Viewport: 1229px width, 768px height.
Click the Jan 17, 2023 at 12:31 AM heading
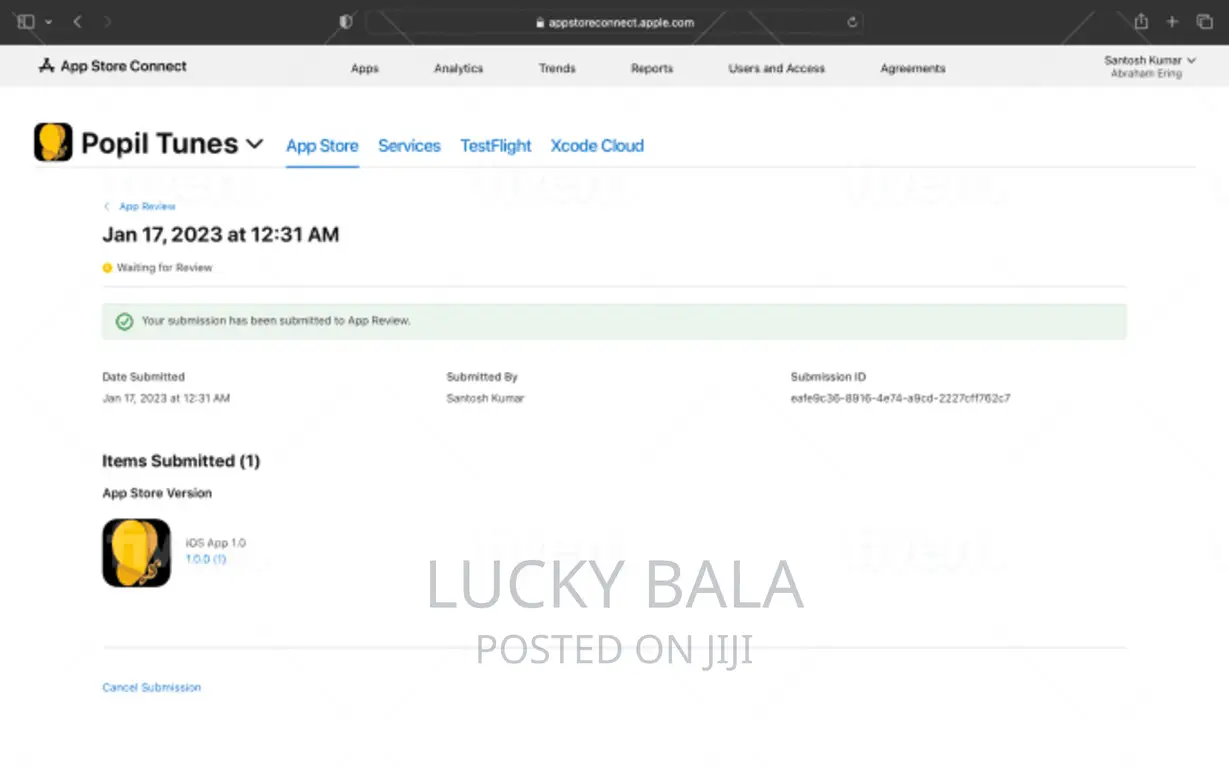221,235
